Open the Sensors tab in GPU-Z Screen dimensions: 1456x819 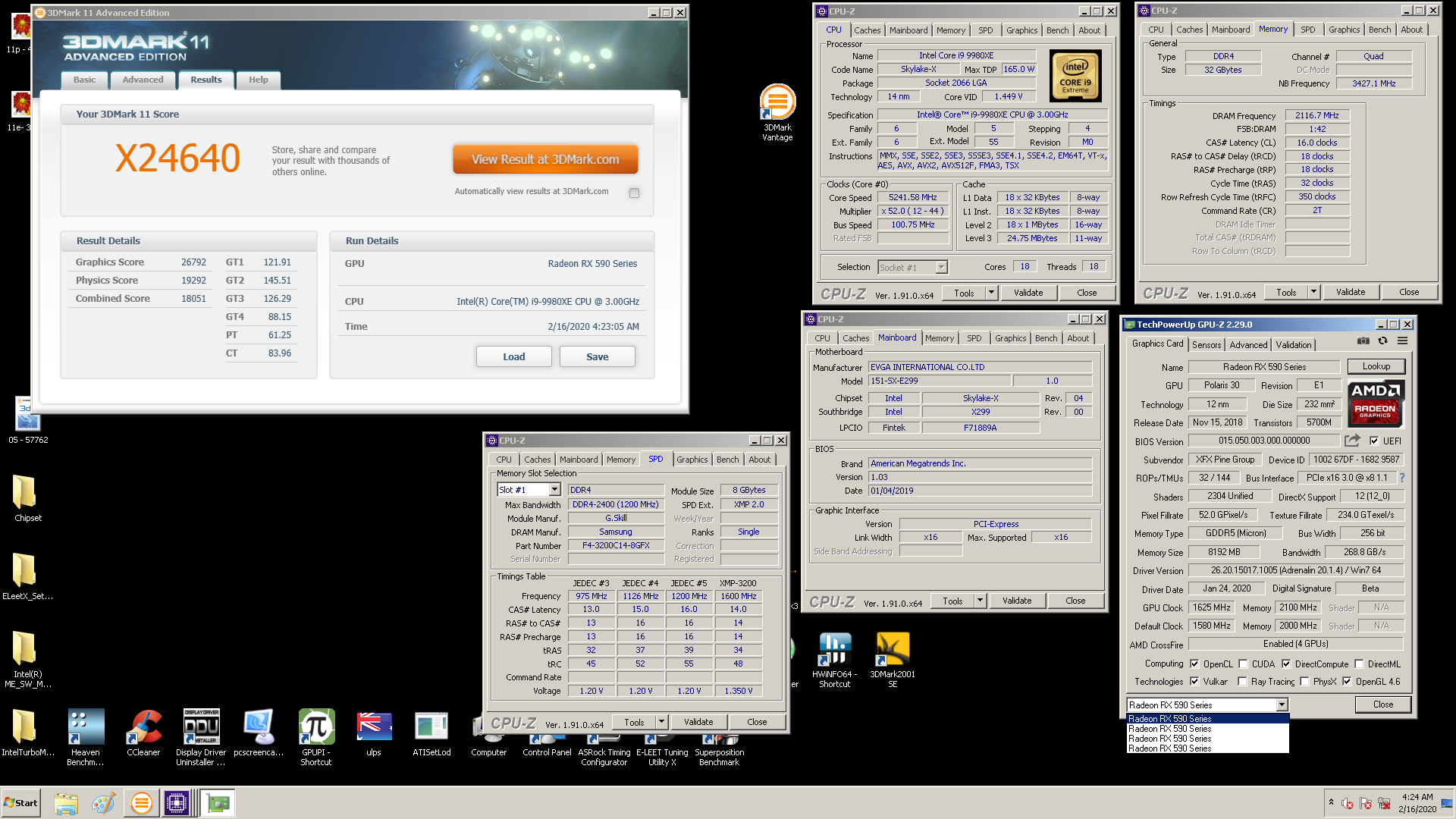coord(1207,344)
